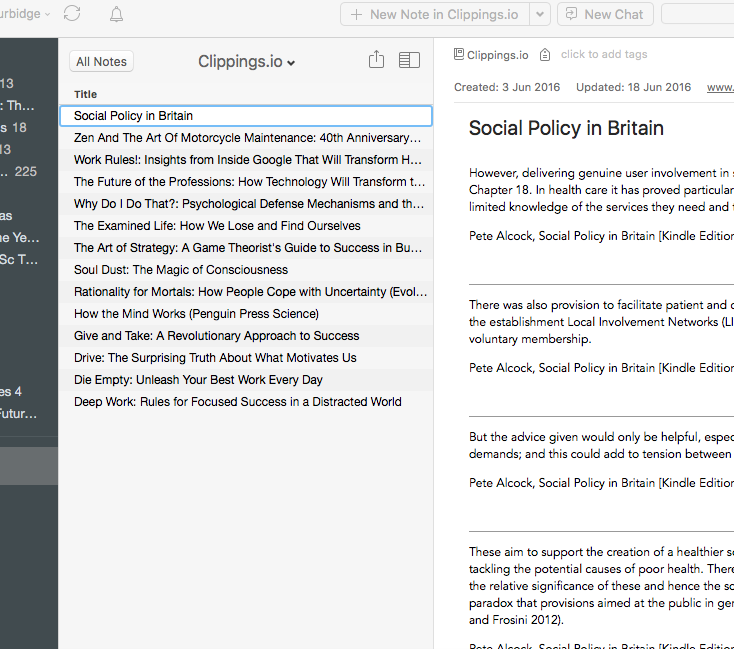The image size is (734, 649).
Task: Open the Soul Dust note
Action: click(x=180, y=270)
